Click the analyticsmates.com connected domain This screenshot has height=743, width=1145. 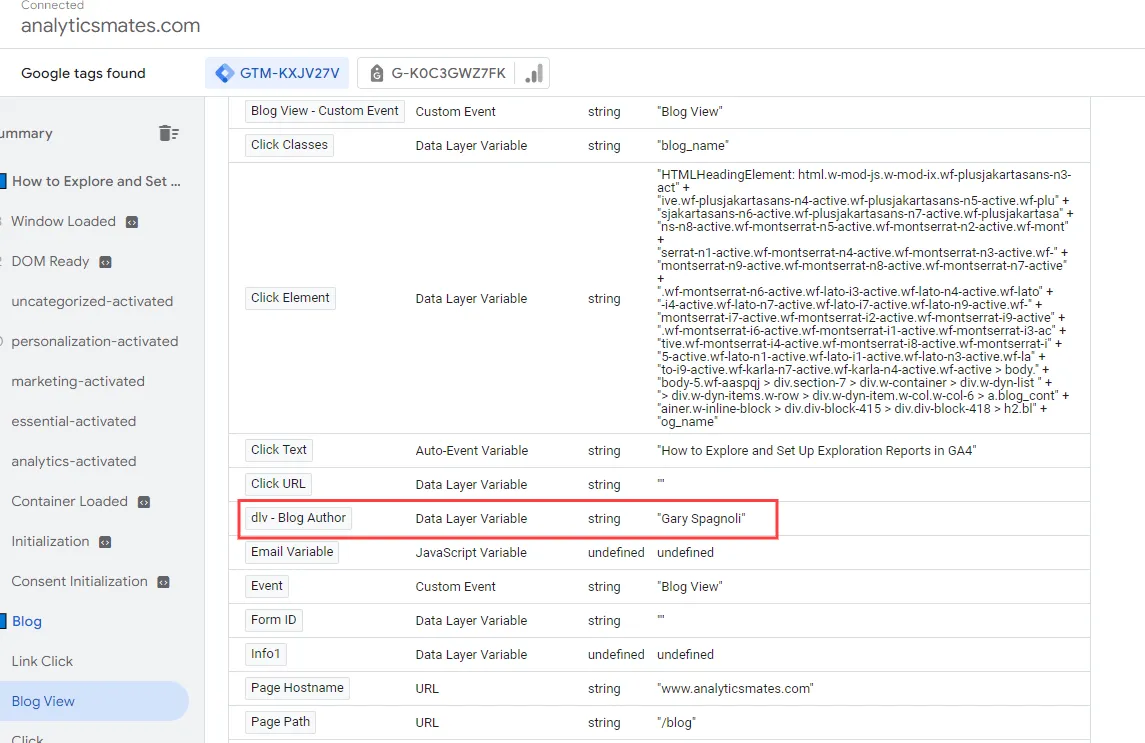click(110, 26)
